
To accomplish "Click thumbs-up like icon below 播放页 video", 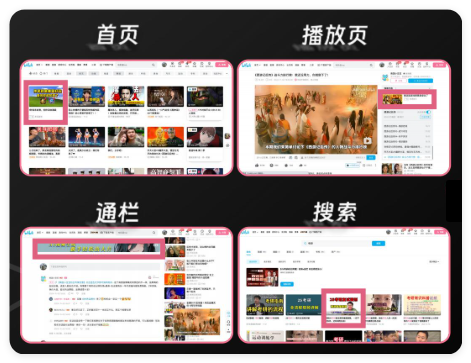I will 257,165.
